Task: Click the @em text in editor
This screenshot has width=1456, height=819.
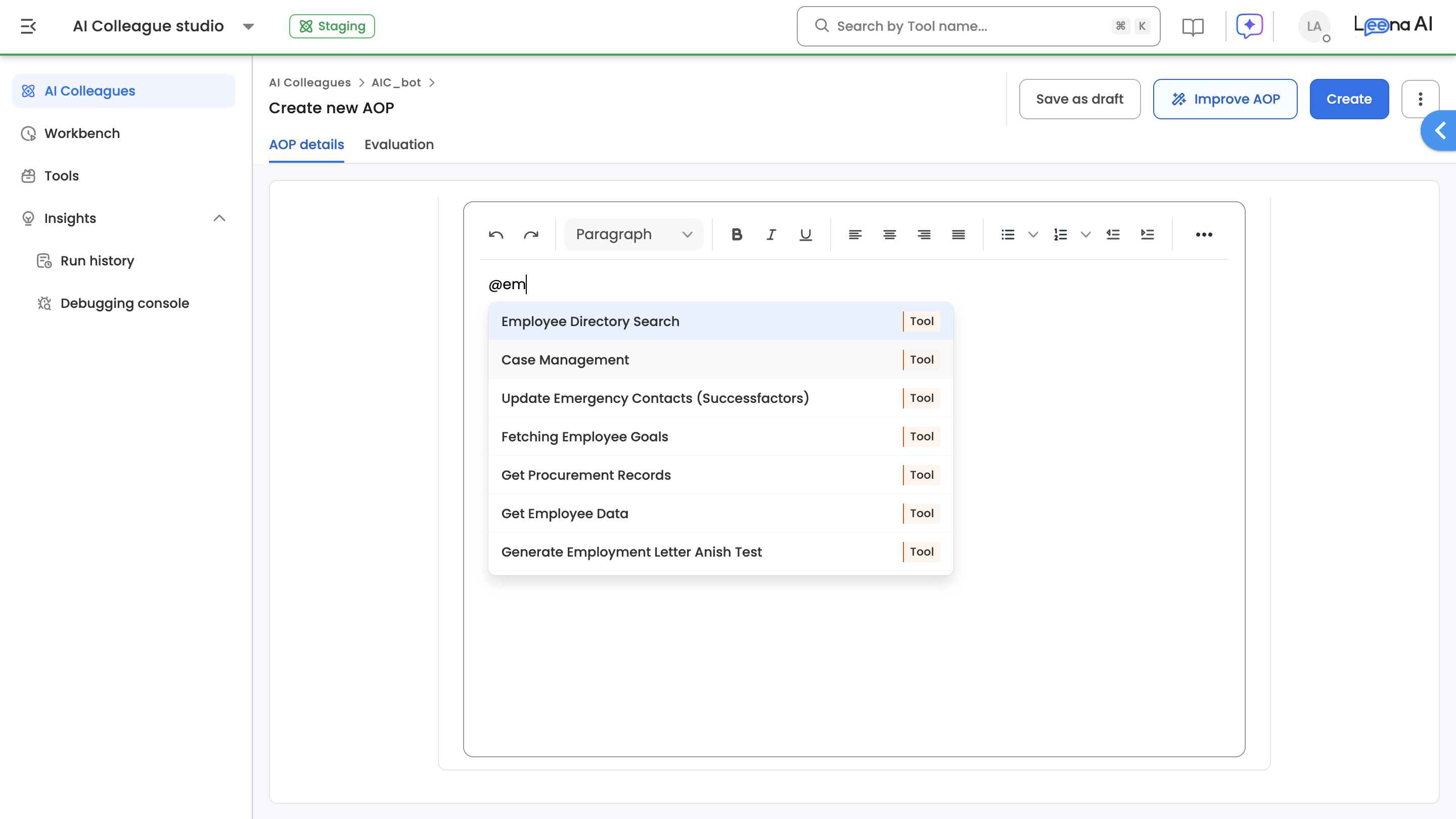Action: tap(507, 284)
